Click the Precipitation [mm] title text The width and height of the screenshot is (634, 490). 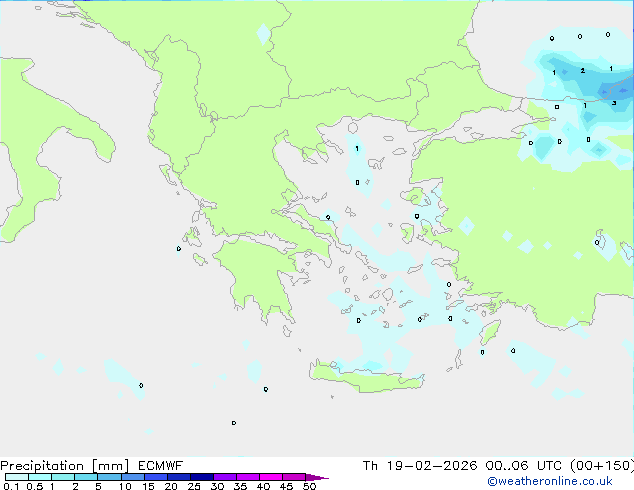tap(65, 466)
